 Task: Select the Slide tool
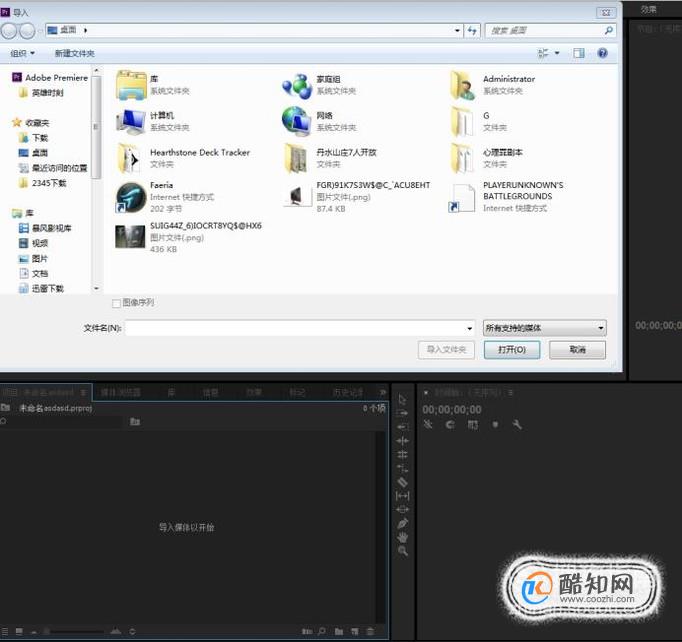tap(402, 509)
